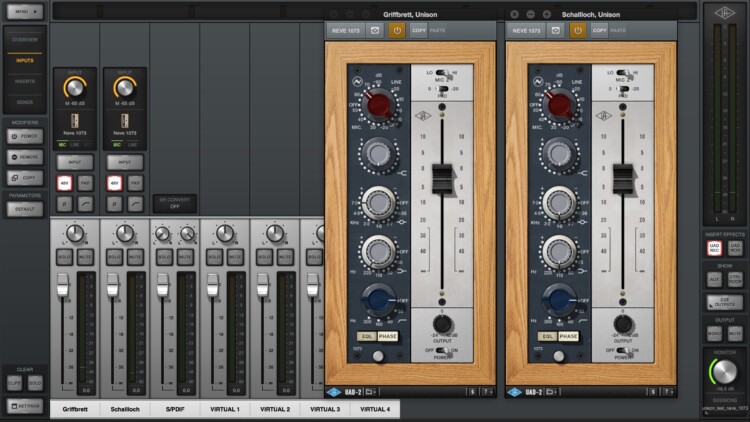Image resolution: width=750 pixels, height=422 pixels.
Task: Toggle 48V phantom power on Griffbrett
Action: (x=65, y=183)
